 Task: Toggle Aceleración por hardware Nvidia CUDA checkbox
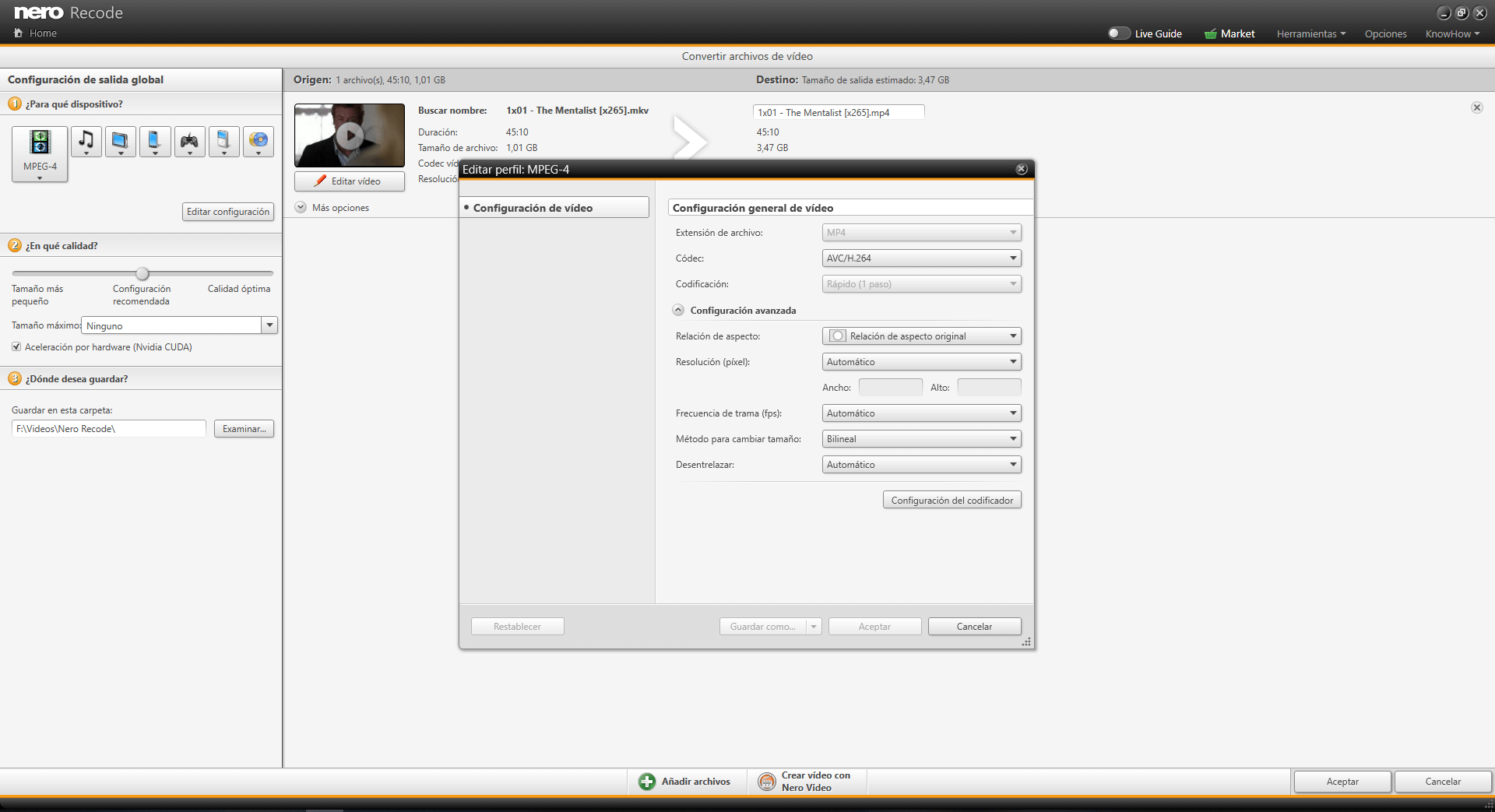16,347
